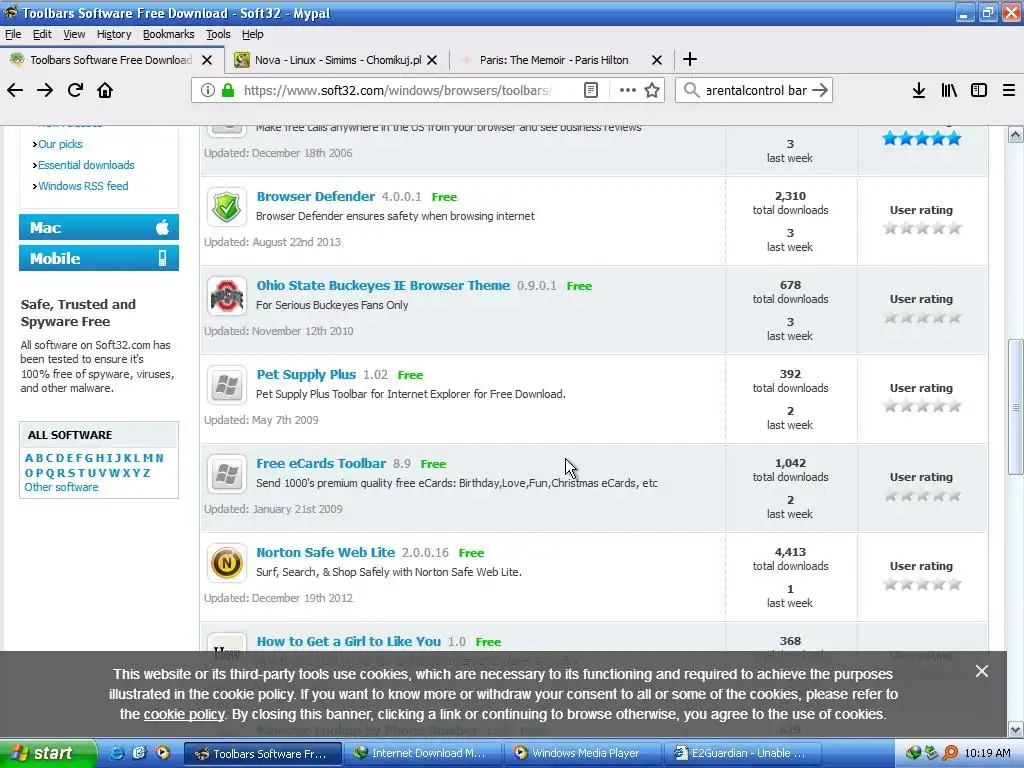Toggle the sidebar view
1024x768 pixels.
coord(979,90)
